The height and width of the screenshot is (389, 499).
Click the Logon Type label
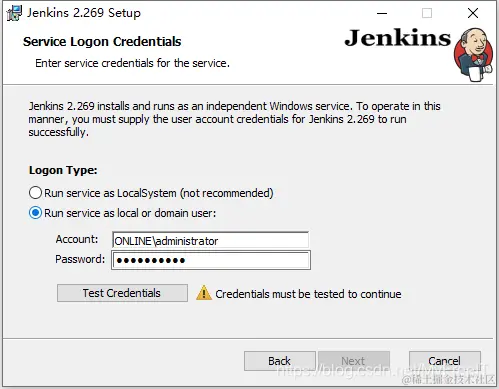coord(63,170)
